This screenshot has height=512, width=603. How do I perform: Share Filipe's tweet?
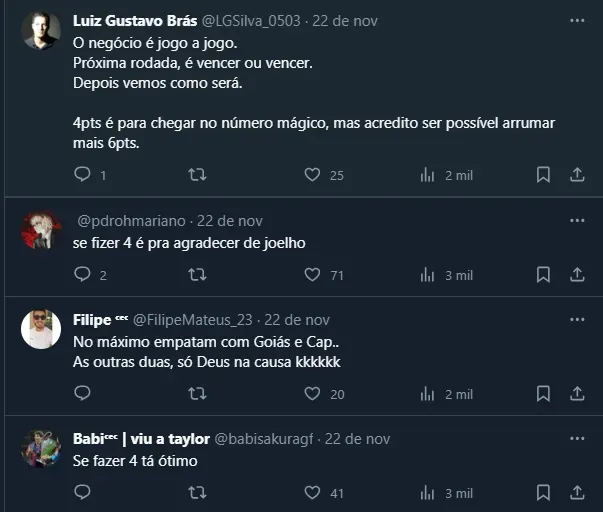[577, 394]
